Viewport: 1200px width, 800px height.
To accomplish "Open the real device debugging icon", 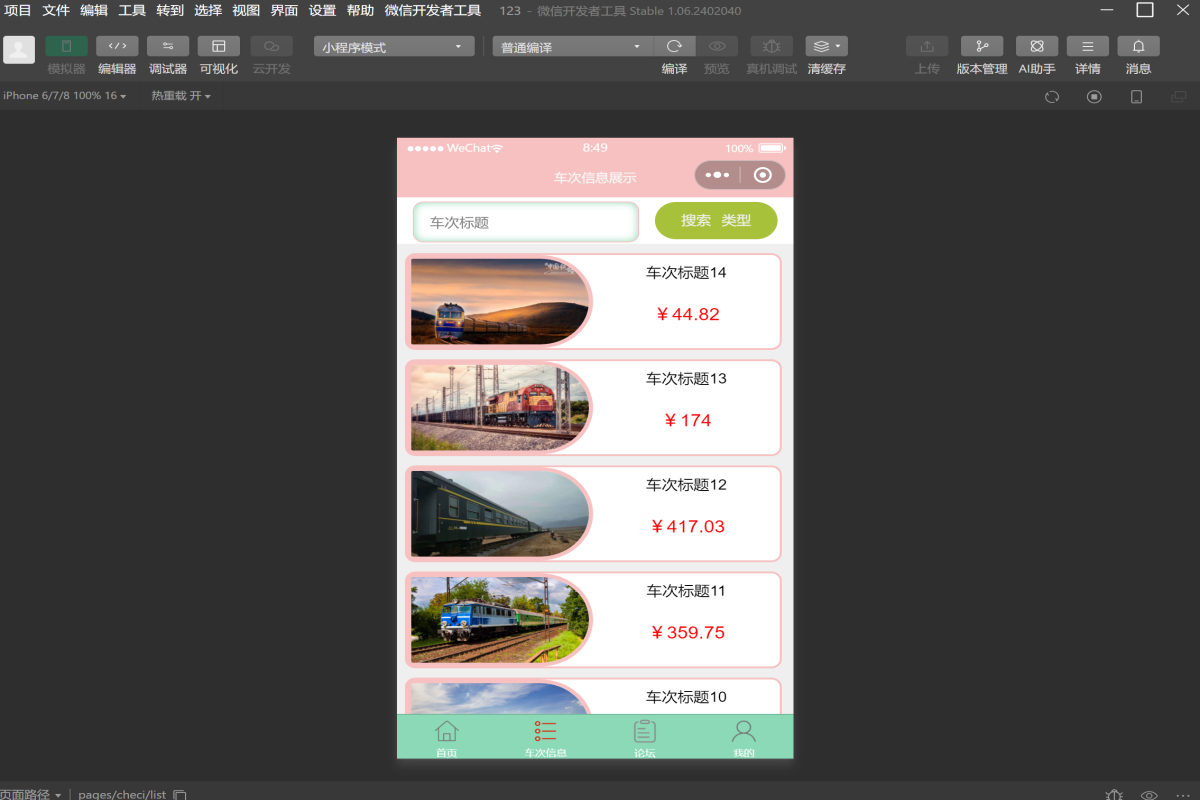I will [x=771, y=47].
